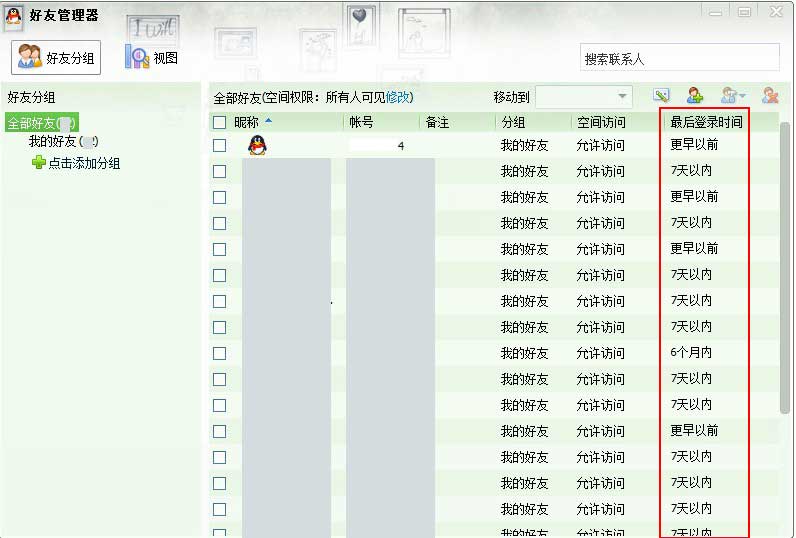Viewport: 796px width, 538px height.
Task: Sort by the 分组 column header
Action: (513, 122)
